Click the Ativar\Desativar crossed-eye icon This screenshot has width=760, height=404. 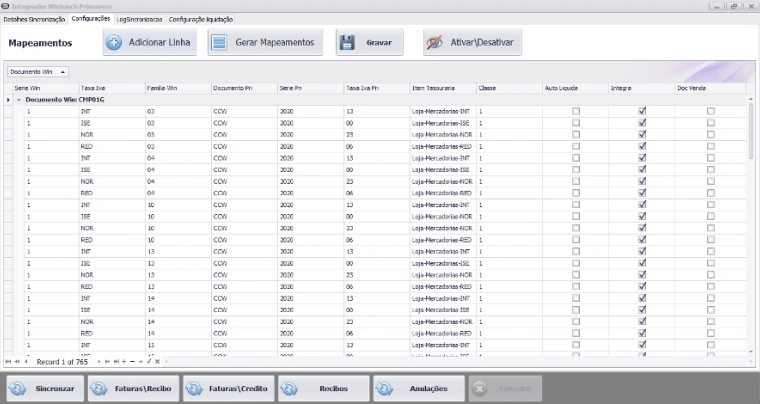pyautogui.click(x=435, y=43)
